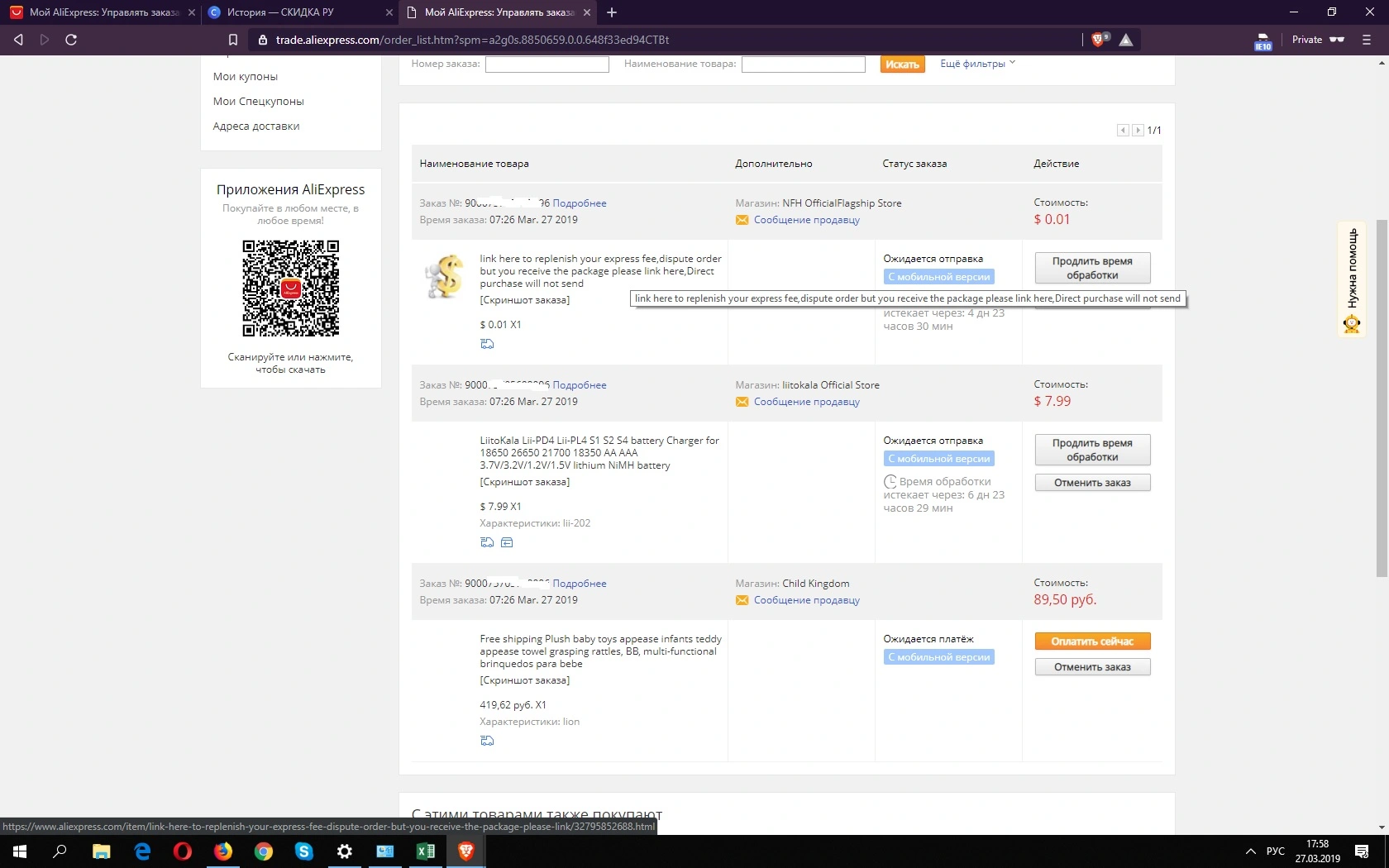Launch Google Chrome from taskbar
The width and height of the screenshot is (1389, 868).
coord(264,851)
